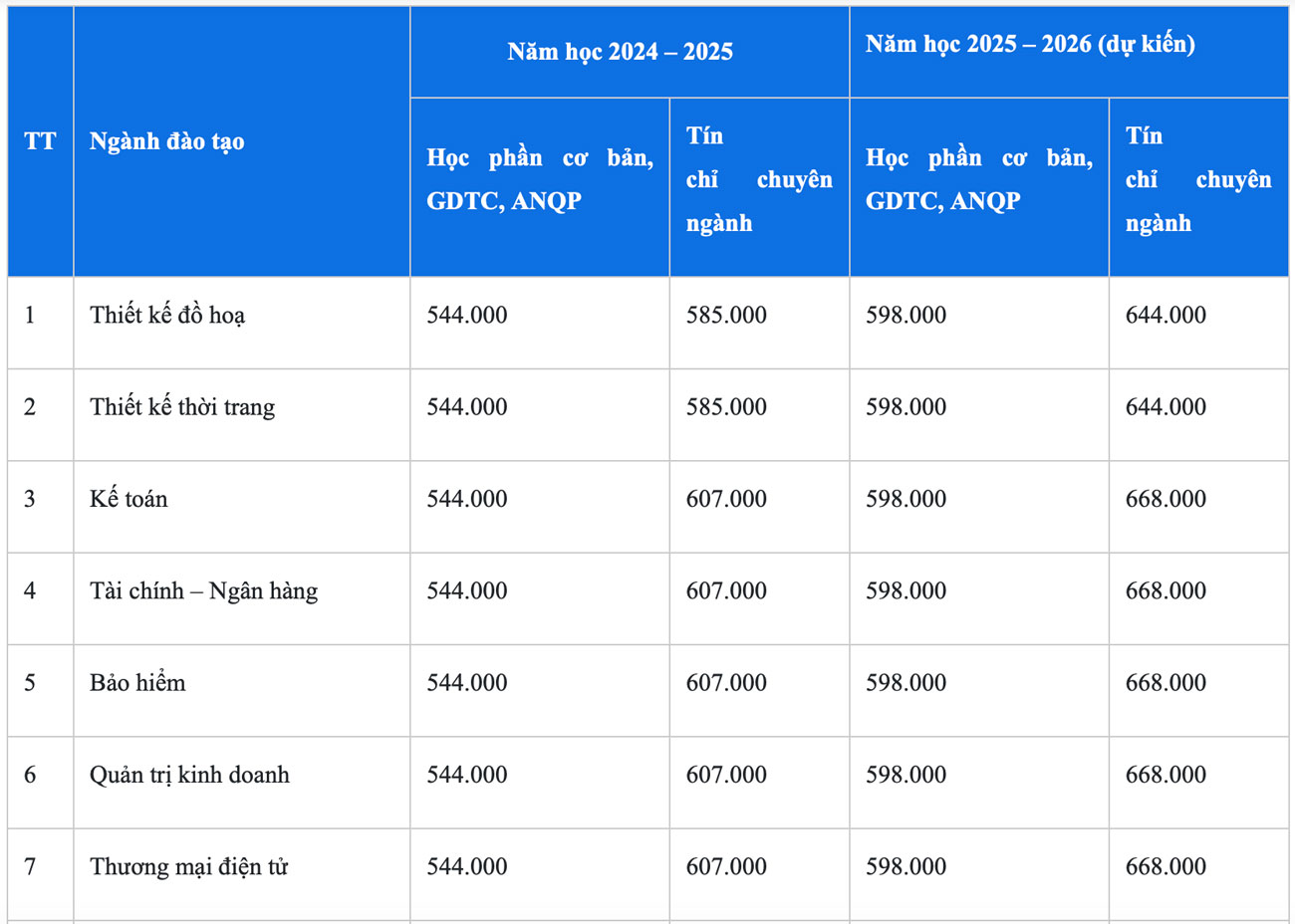Click 598.000 in the Thiết kế đồ hoạ row
Image resolution: width=1295 pixels, height=924 pixels.
click(906, 316)
